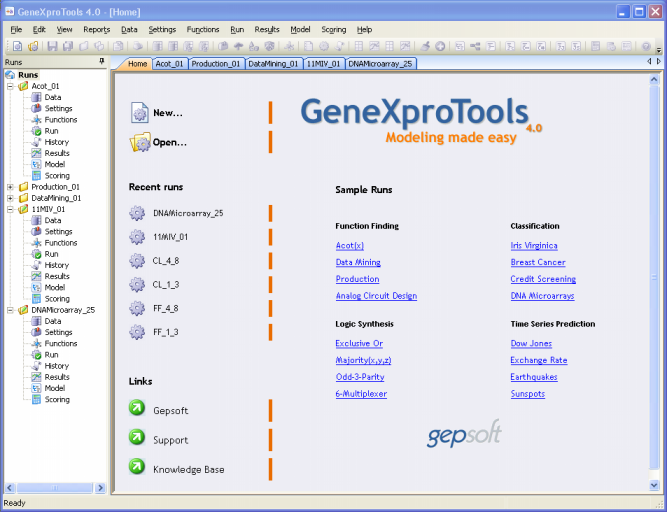Open the Scoring menu

pyautogui.click(x=334, y=29)
